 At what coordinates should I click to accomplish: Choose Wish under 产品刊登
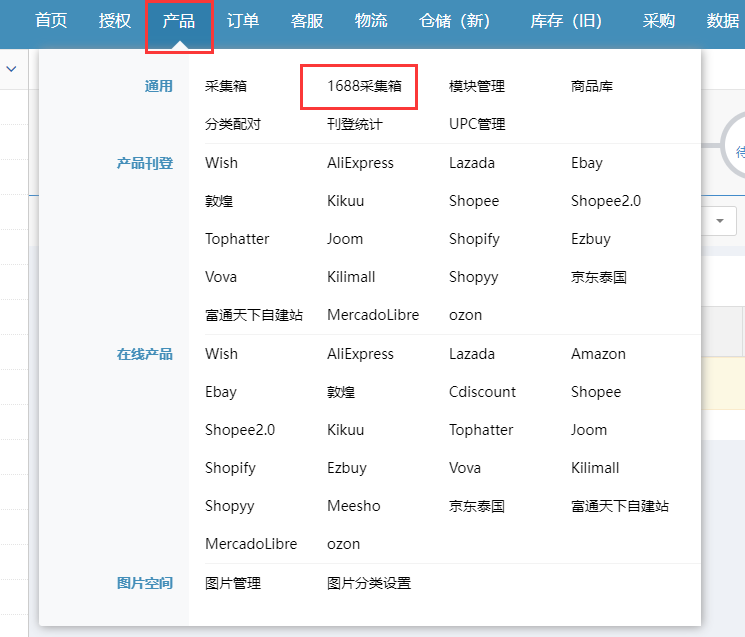(x=221, y=163)
